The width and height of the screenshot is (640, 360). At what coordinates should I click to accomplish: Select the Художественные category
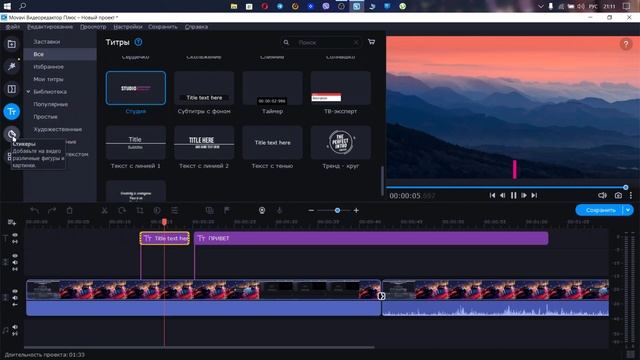click(x=58, y=129)
